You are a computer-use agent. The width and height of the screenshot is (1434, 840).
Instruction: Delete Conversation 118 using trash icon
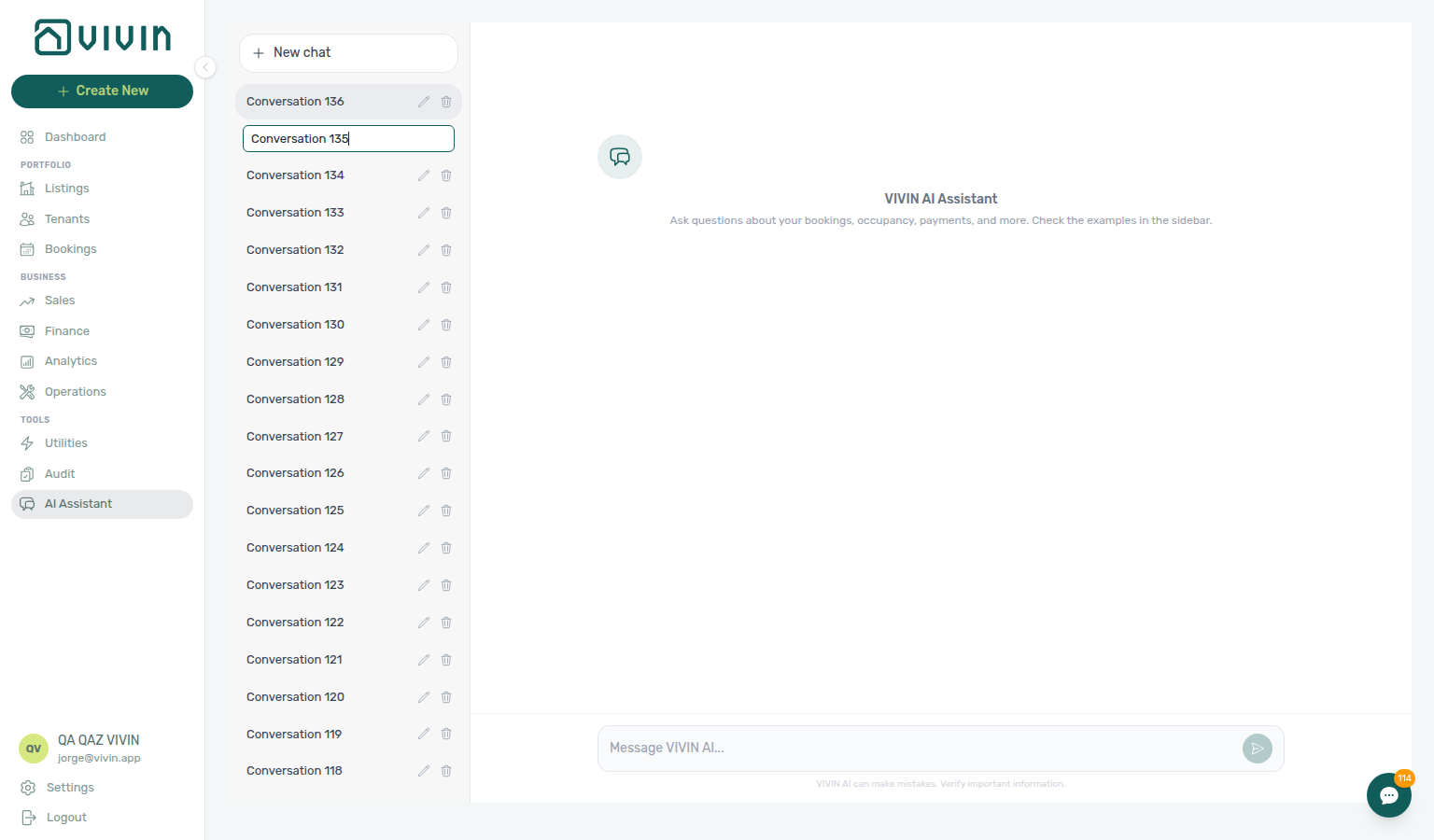(x=446, y=771)
